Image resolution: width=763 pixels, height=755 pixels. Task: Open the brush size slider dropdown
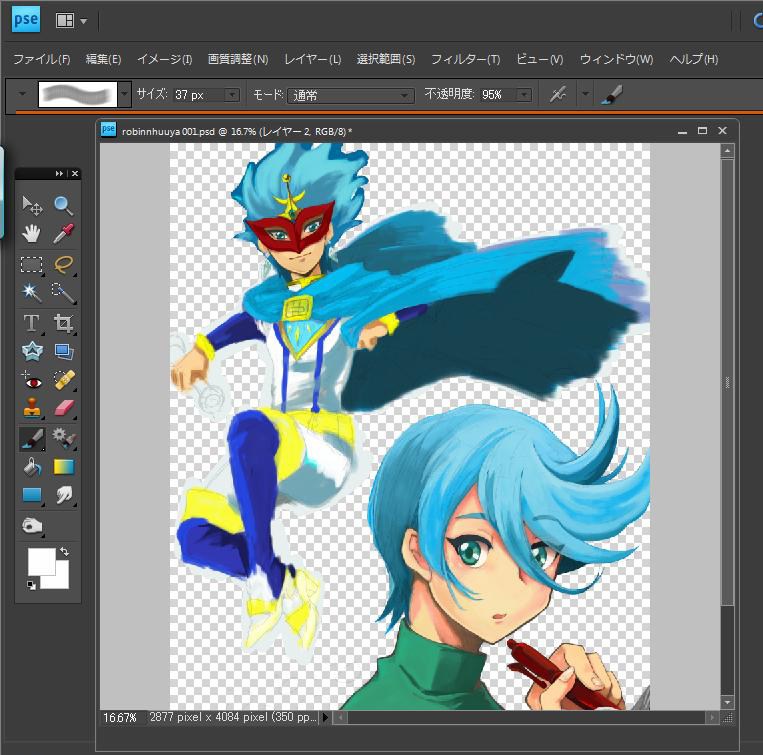pyautogui.click(x=232, y=94)
